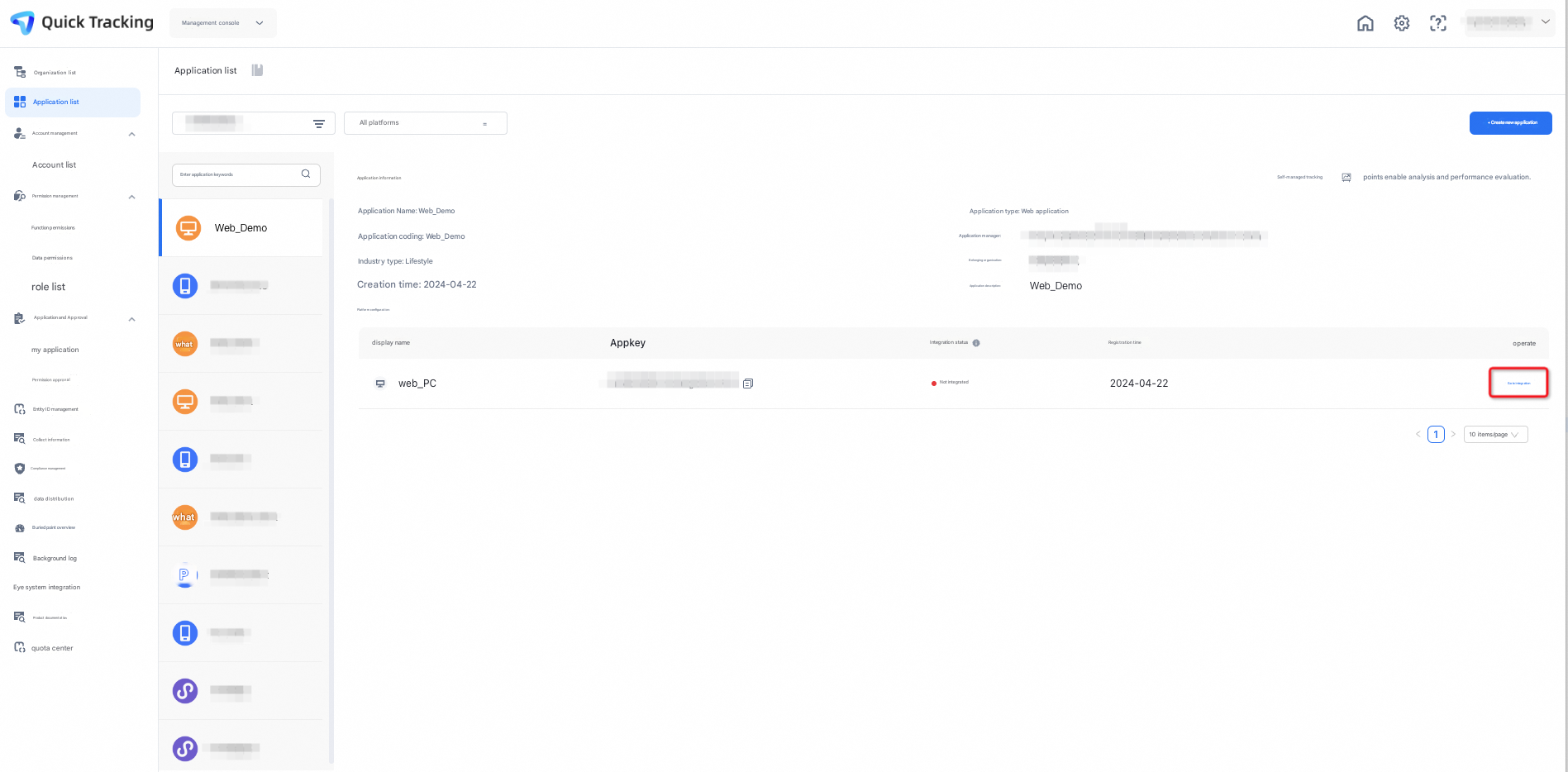Click the Integration status info icon
This screenshot has height=772, width=1568.
pyautogui.click(x=976, y=343)
